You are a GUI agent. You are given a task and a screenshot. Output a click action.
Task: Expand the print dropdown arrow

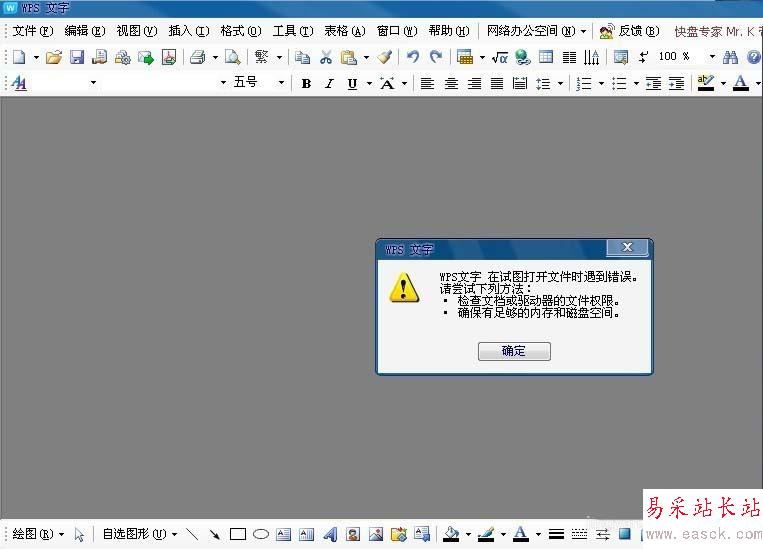[215, 57]
